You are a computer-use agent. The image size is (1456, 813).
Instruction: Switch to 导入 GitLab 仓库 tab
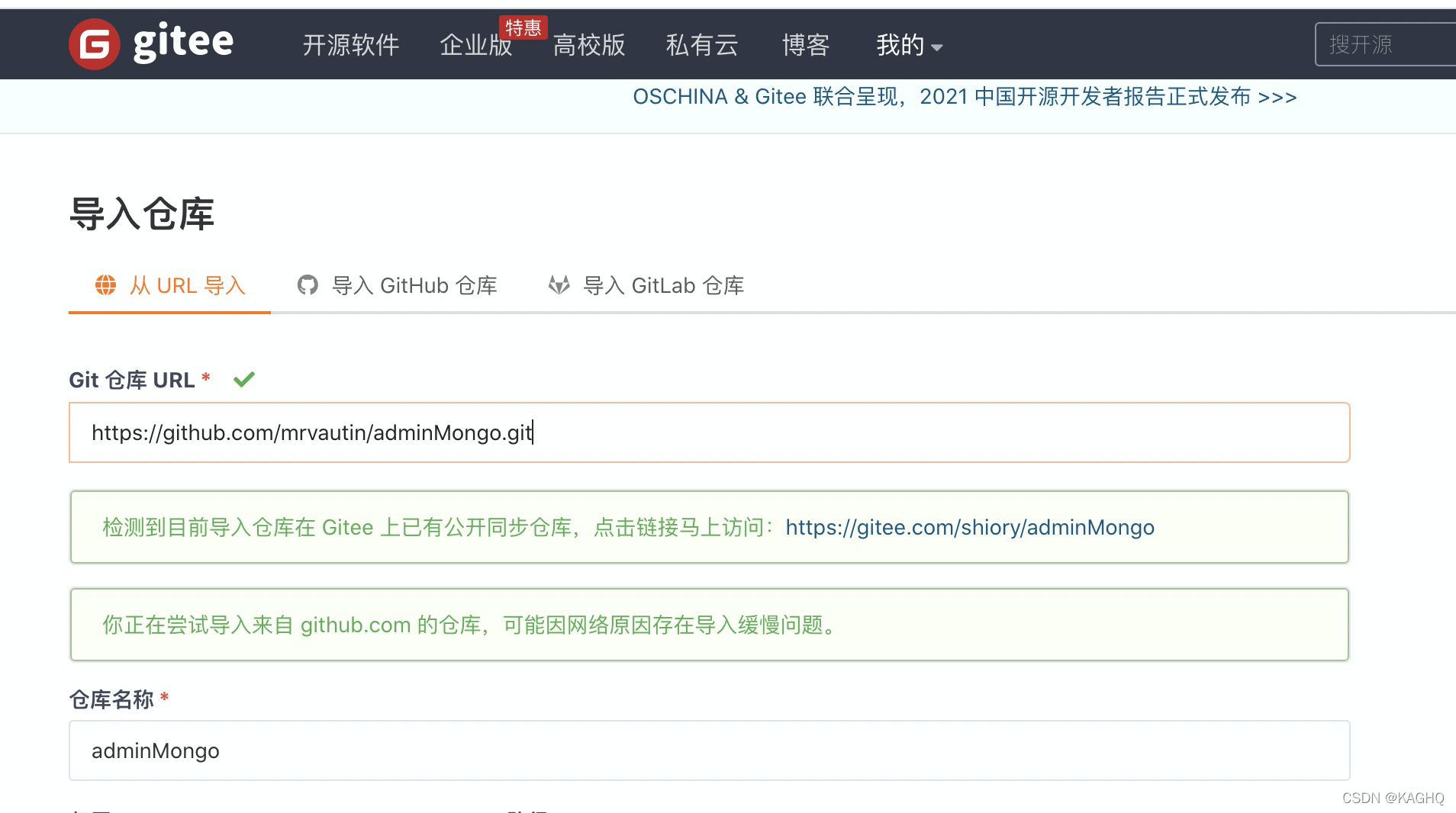[x=646, y=286]
